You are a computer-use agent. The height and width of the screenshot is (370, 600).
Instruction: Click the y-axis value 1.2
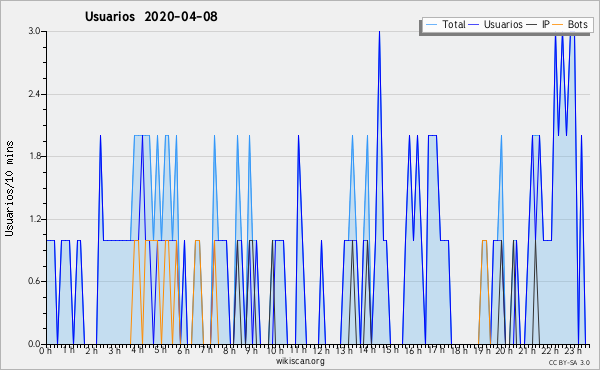point(34,219)
